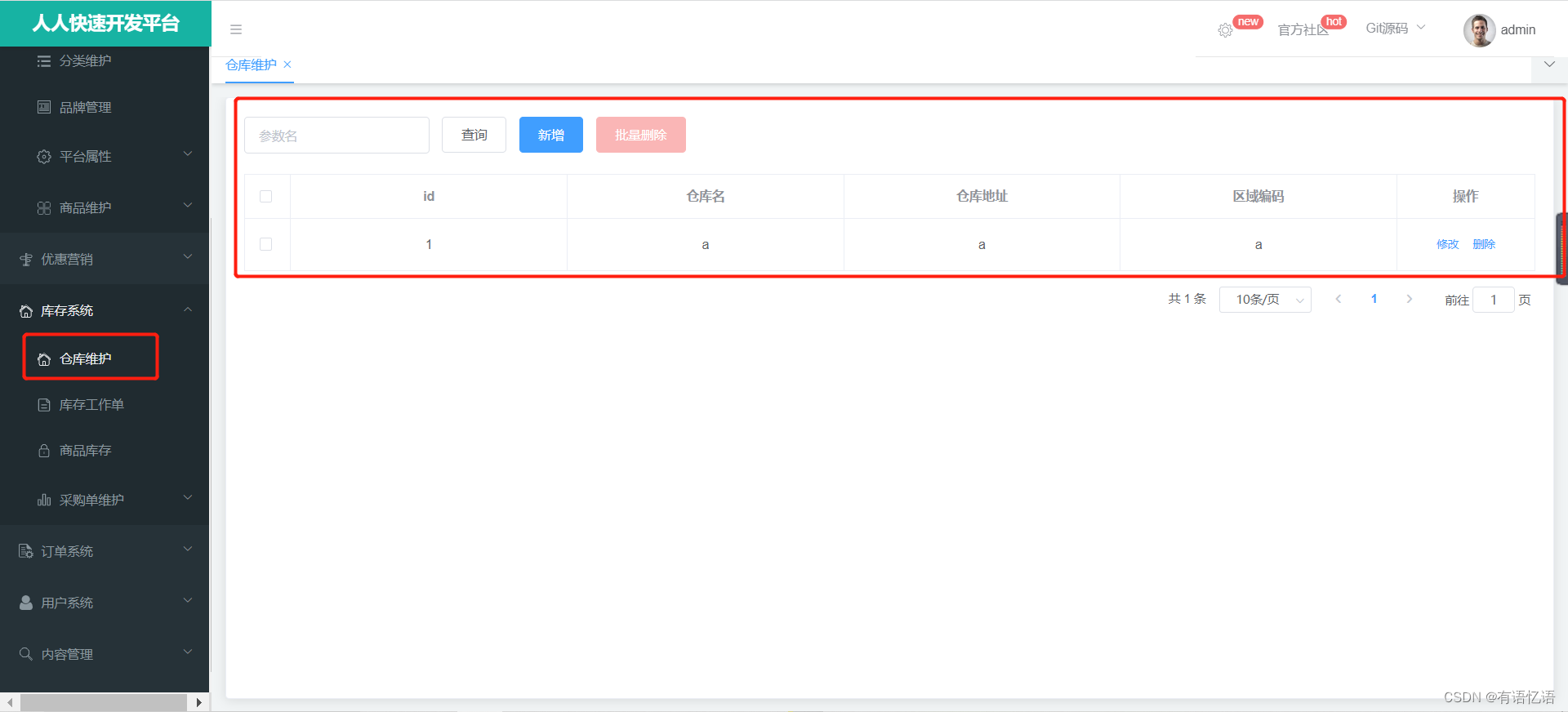The image size is (1568, 712).
Task: Click the admin username text
Action: tap(1518, 30)
